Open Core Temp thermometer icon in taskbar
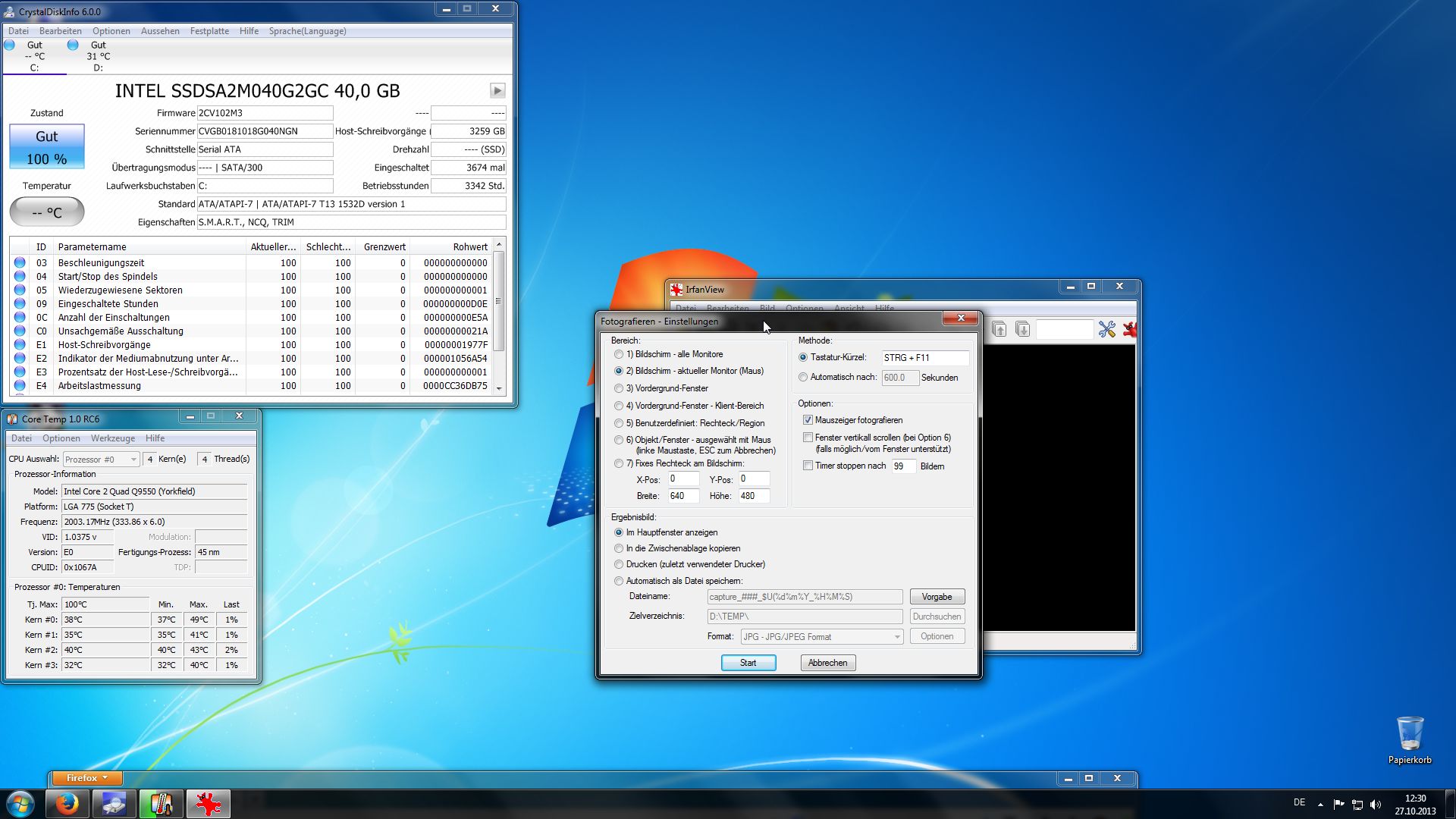 pos(161,804)
